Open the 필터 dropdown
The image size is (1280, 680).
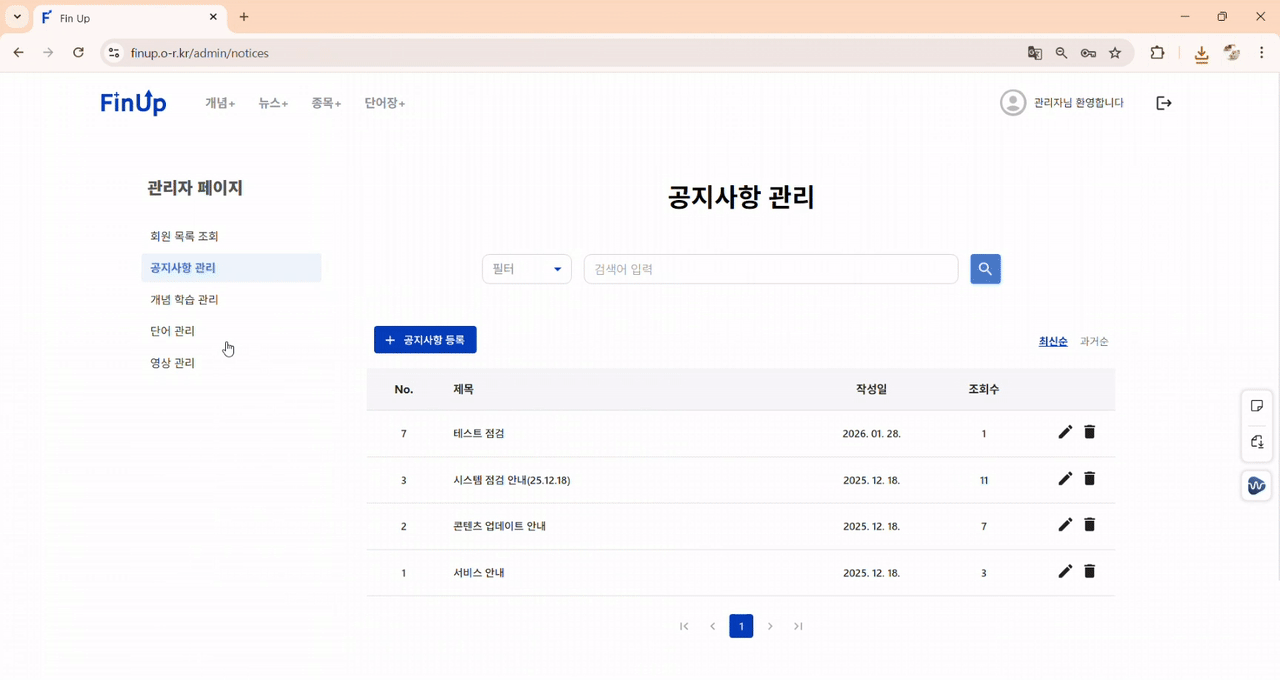coord(527,268)
